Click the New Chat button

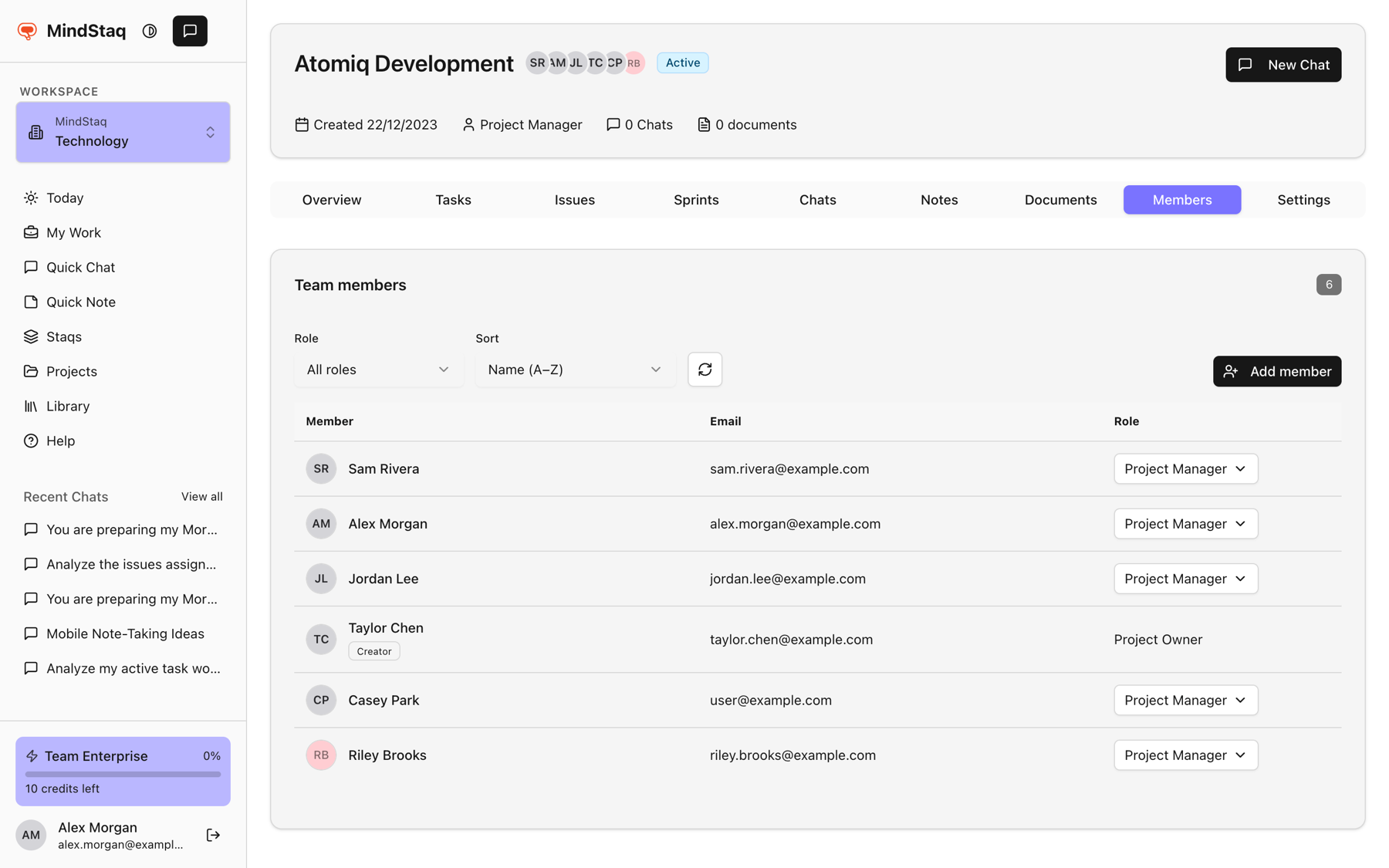point(1283,65)
